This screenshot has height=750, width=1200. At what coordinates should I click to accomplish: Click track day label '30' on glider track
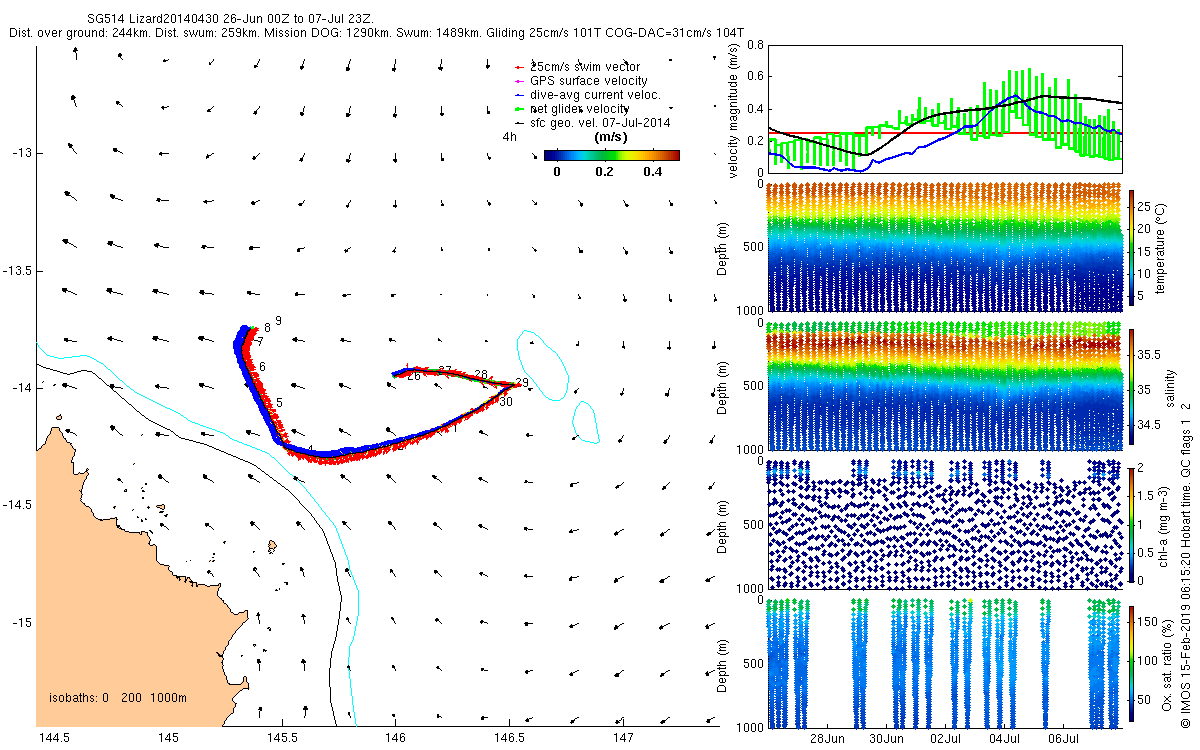[x=506, y=402]
